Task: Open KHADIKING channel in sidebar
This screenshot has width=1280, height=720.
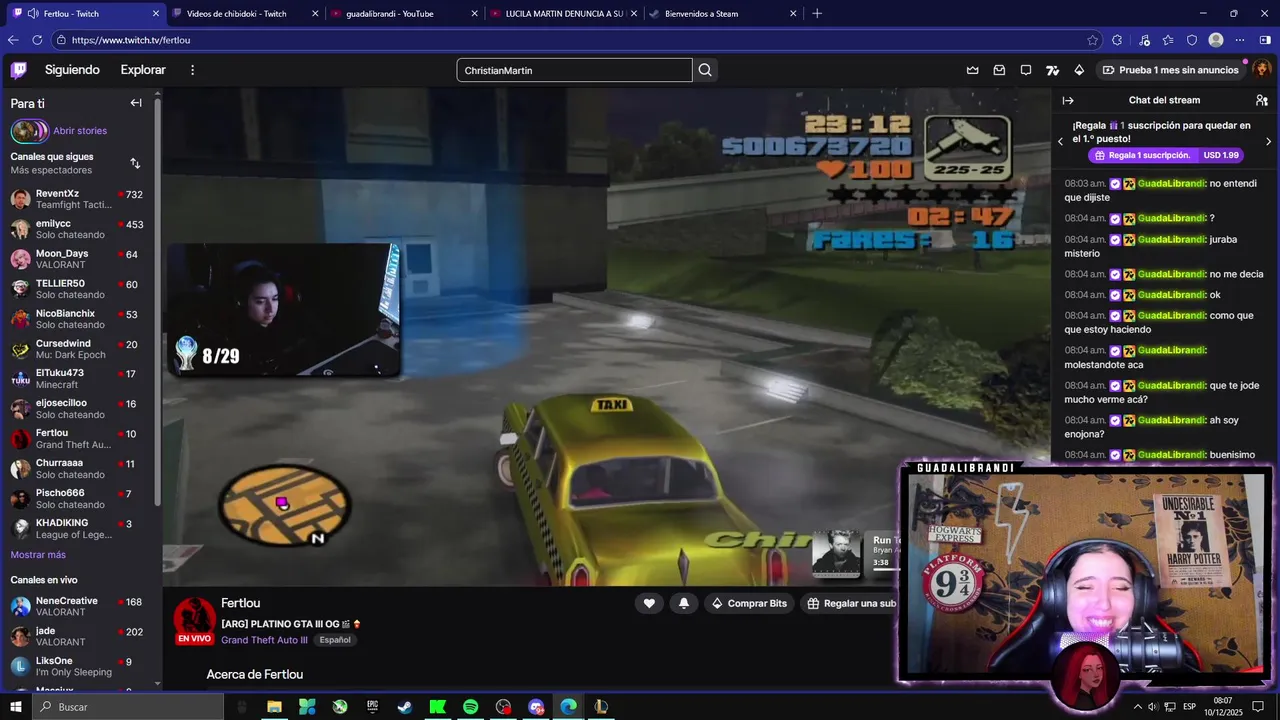Action: click(80, 528)
